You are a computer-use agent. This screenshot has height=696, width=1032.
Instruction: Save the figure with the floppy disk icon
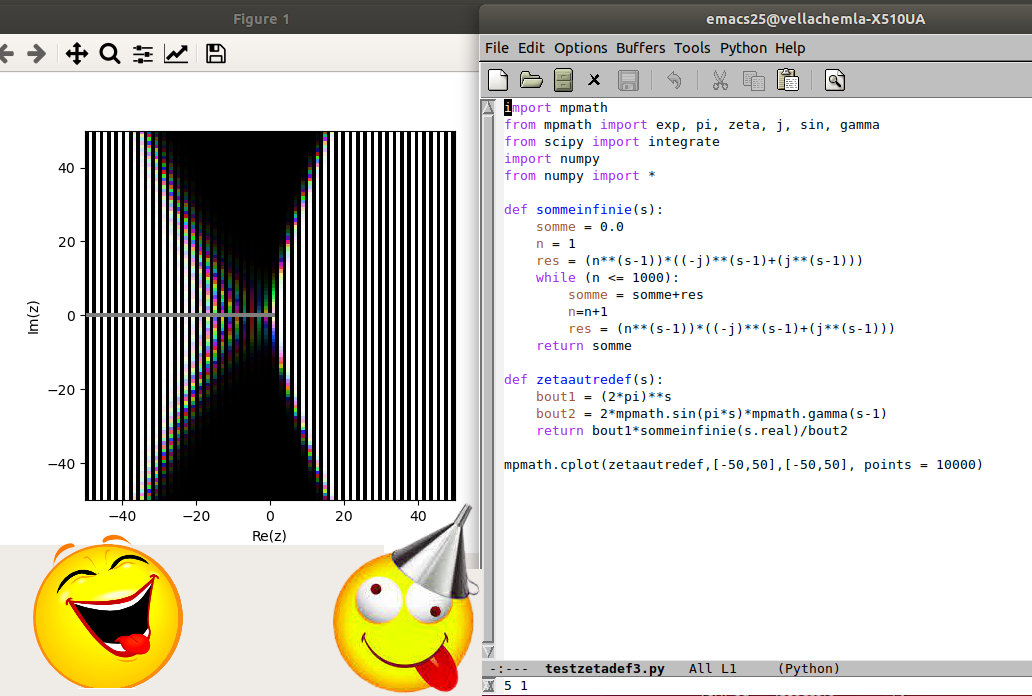point(215,54)
